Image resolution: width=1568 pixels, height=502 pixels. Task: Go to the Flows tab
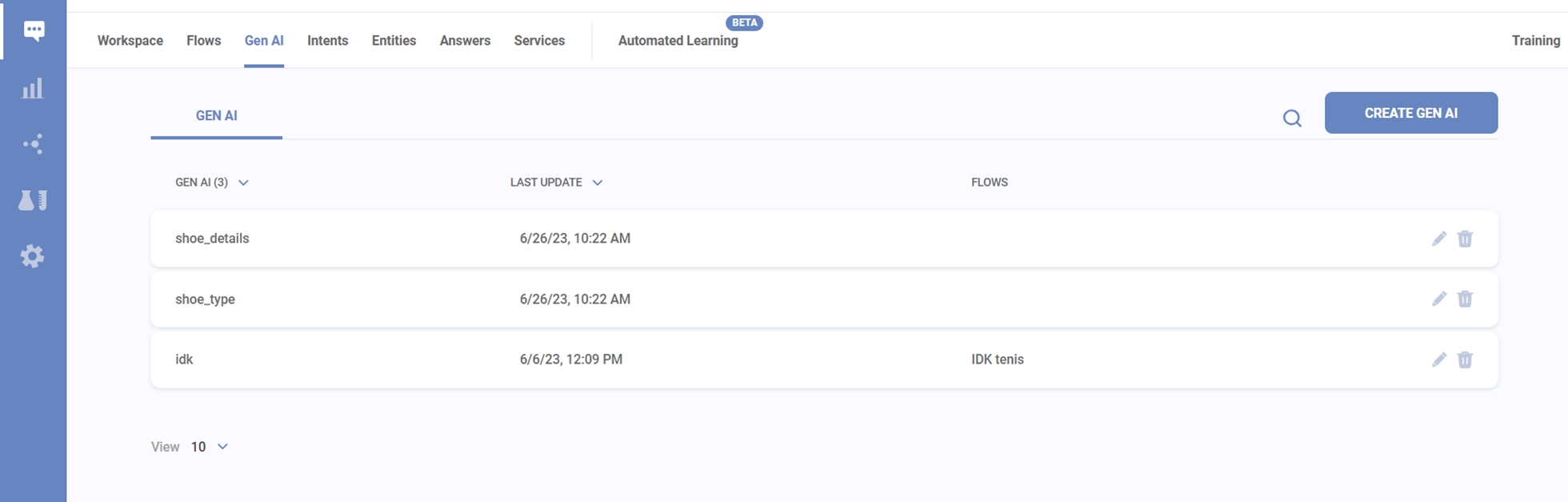pyautogui.click(x=203, y=41)
